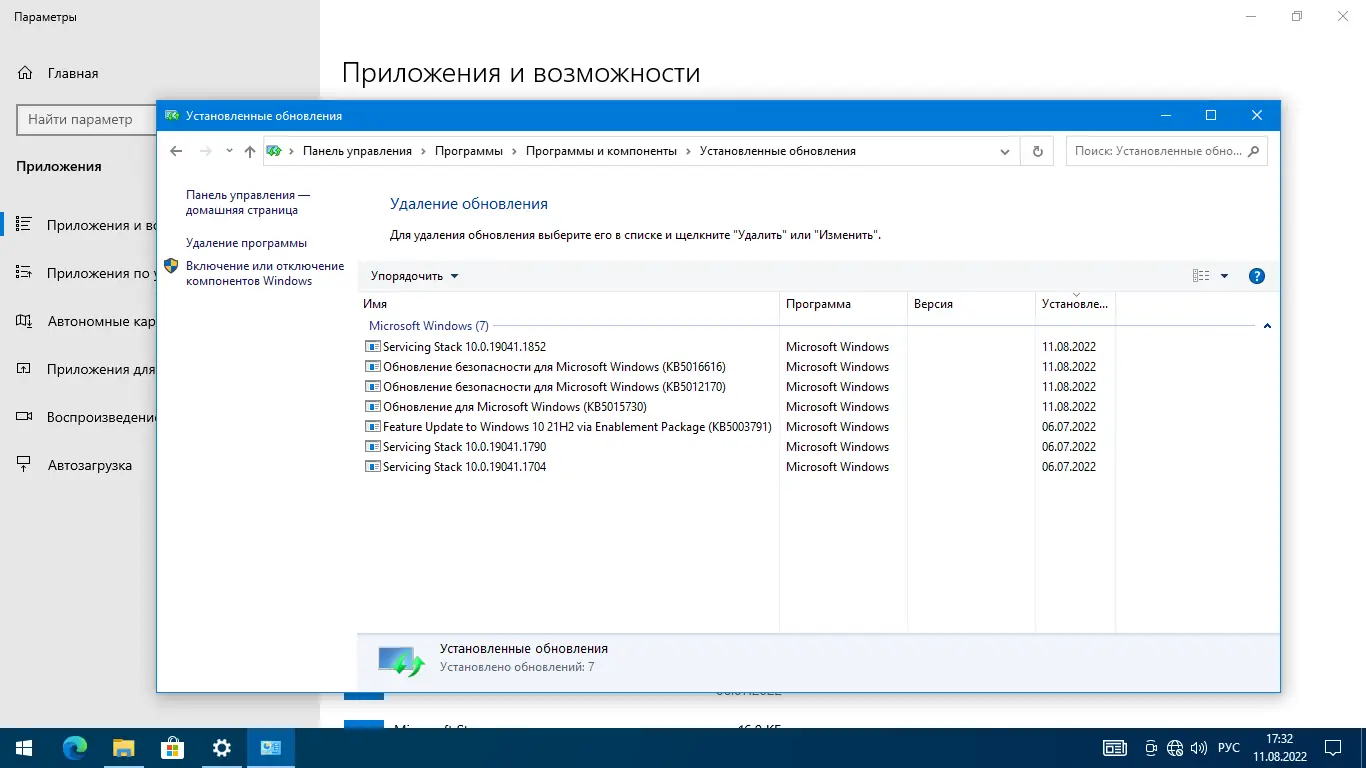Click the Servicing Stack 1852 row icon

(373, 347)
